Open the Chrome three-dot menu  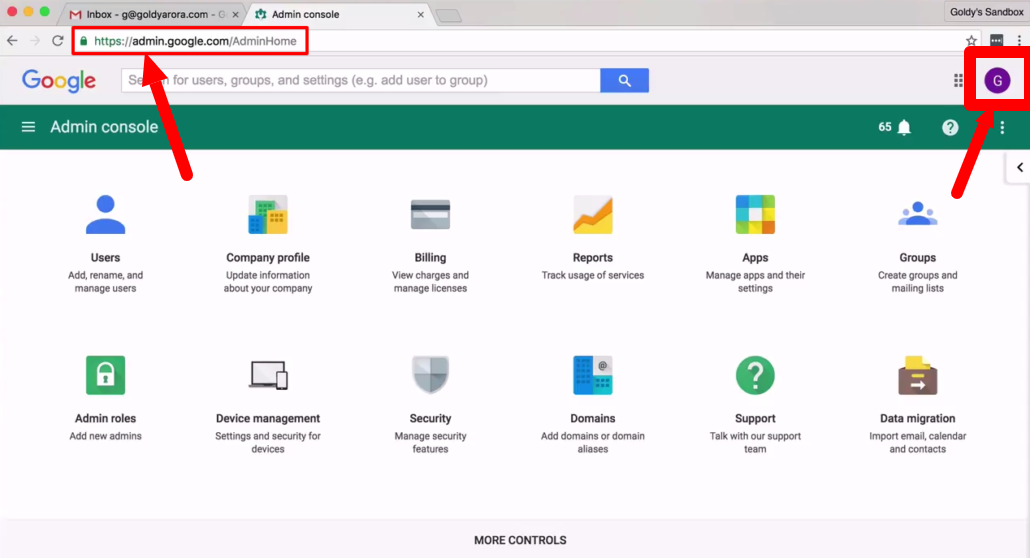(x=1019, y=41)
